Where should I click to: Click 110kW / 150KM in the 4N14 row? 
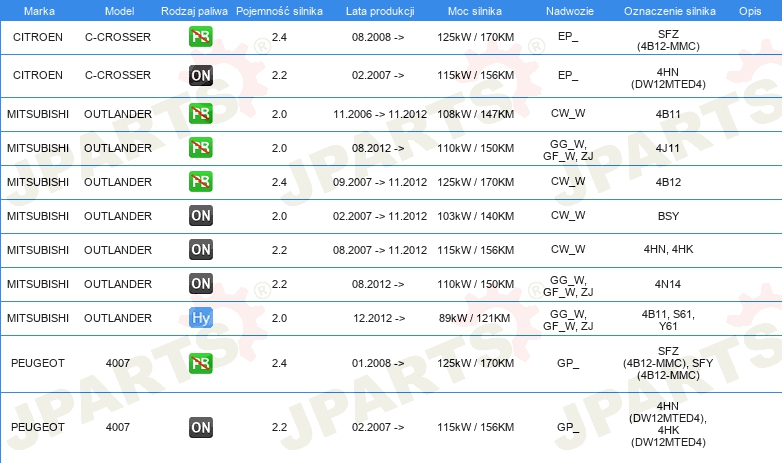pos(475,284)
